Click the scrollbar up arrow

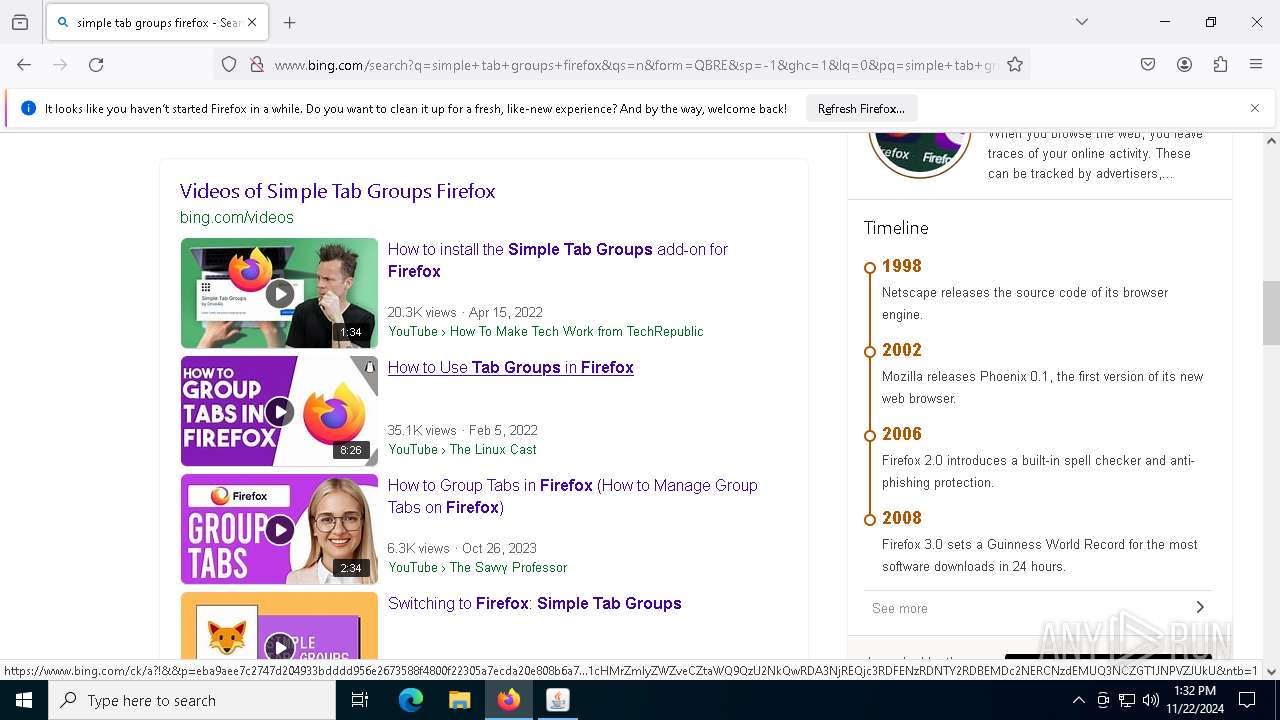[1271, 141]
